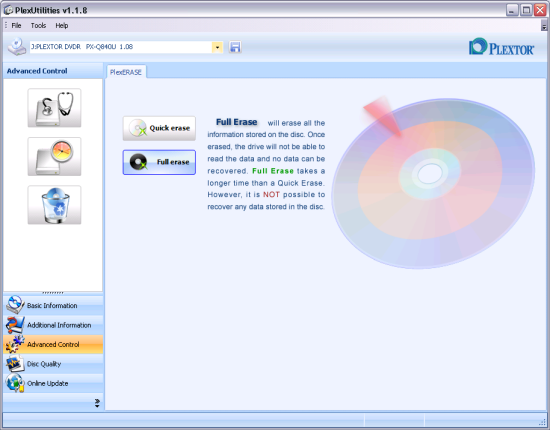Open the File menu
The width and height of the screenshot is (550, 430).
coord(16,26)
